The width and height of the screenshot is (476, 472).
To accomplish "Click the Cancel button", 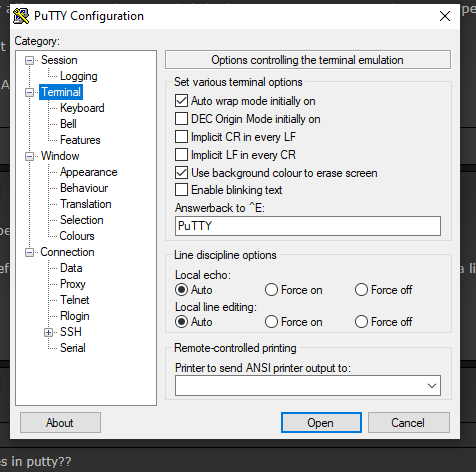I will coord(409,423).
